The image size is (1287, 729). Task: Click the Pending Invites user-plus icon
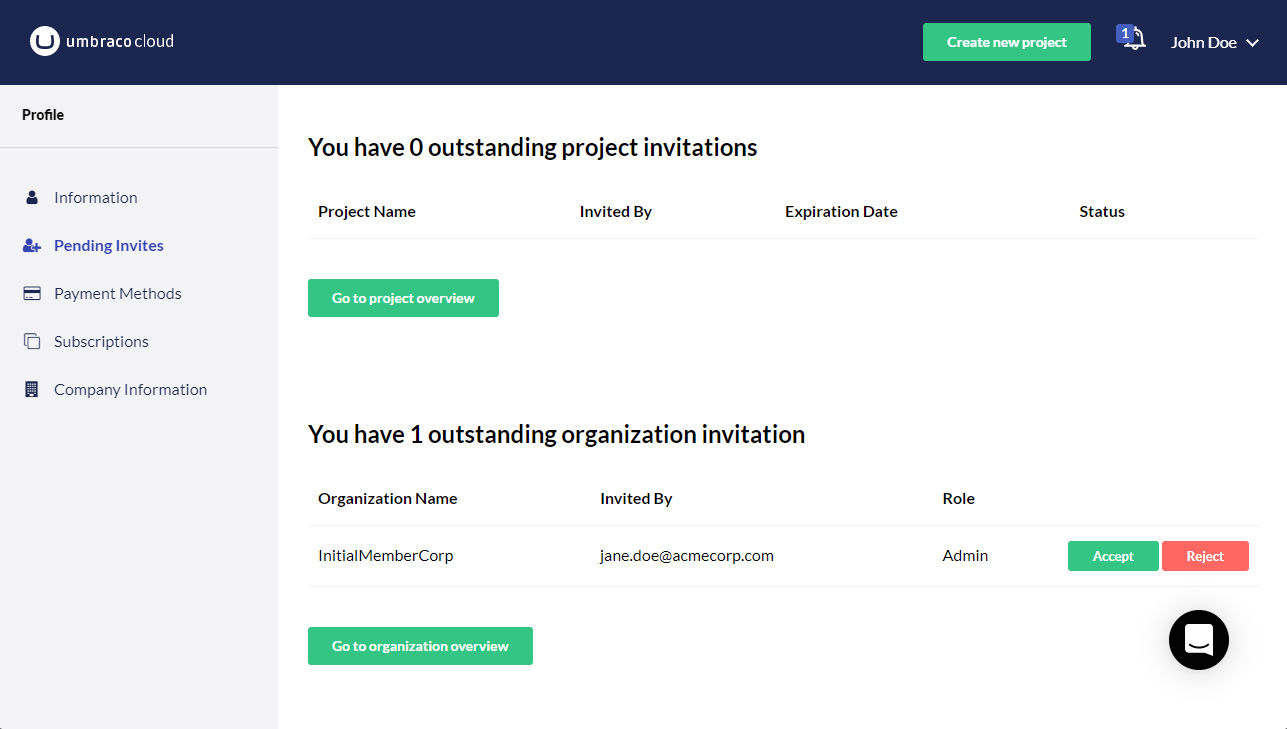coord(31,245)
